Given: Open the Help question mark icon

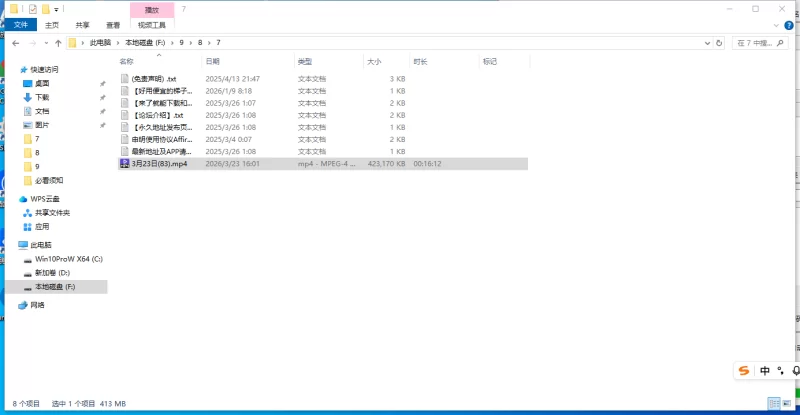Looking at the screenshot, I should [x=791, y=25].
